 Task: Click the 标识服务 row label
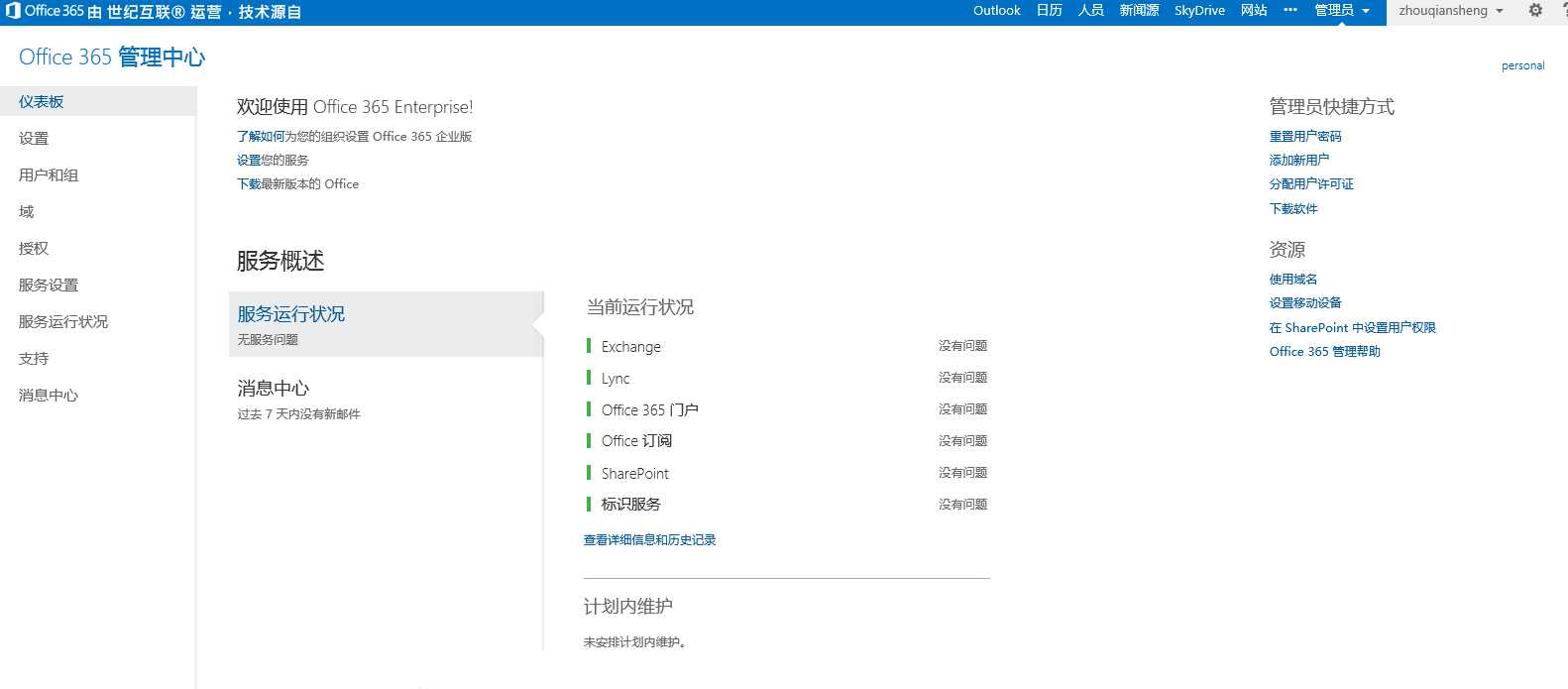[x=631, y=505]
